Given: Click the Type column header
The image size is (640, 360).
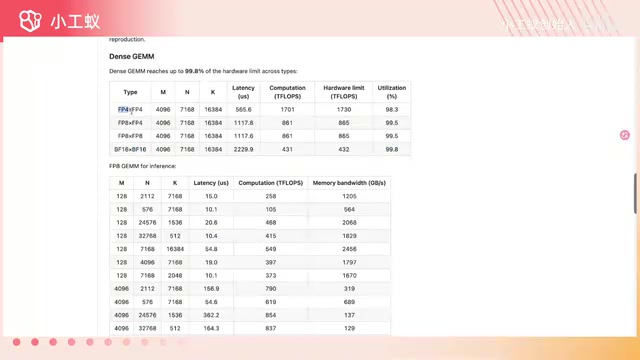Looking at the screenshot, I should coord(130,92).
